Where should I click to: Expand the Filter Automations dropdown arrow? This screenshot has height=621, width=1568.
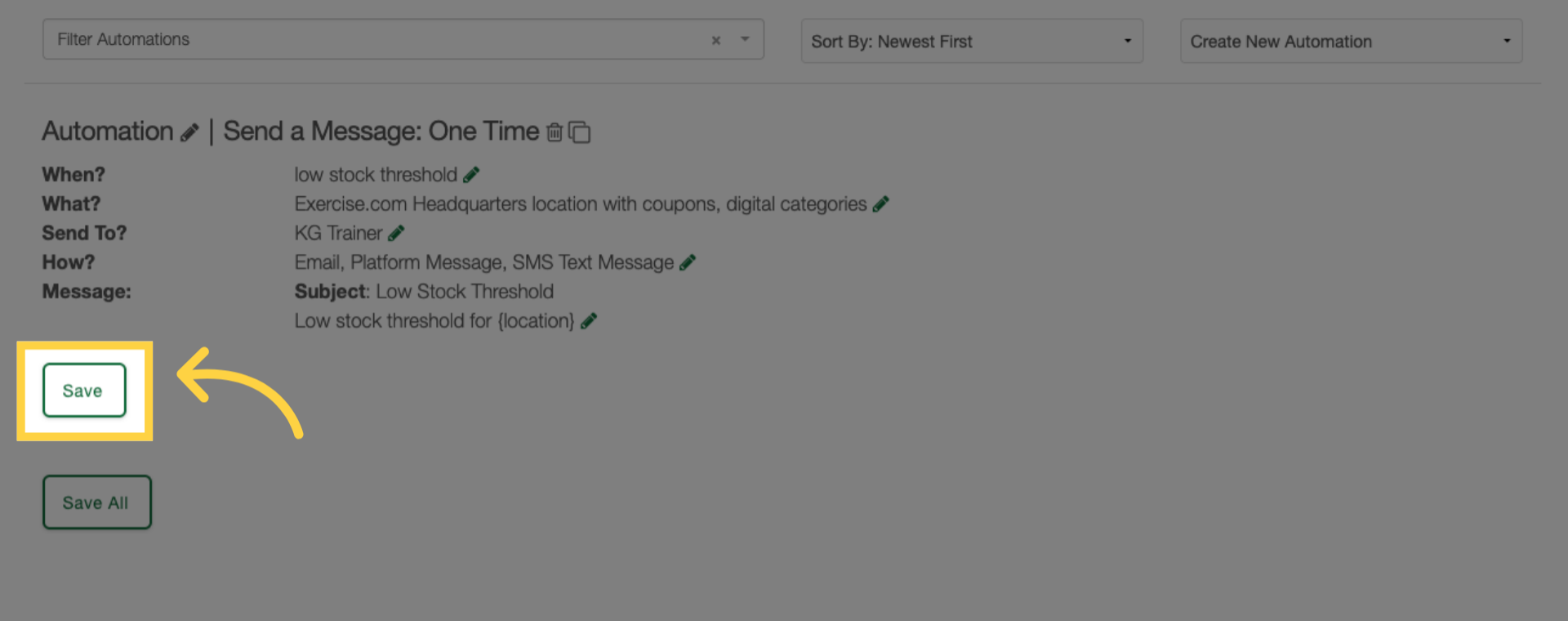click(x=745, y=39)
